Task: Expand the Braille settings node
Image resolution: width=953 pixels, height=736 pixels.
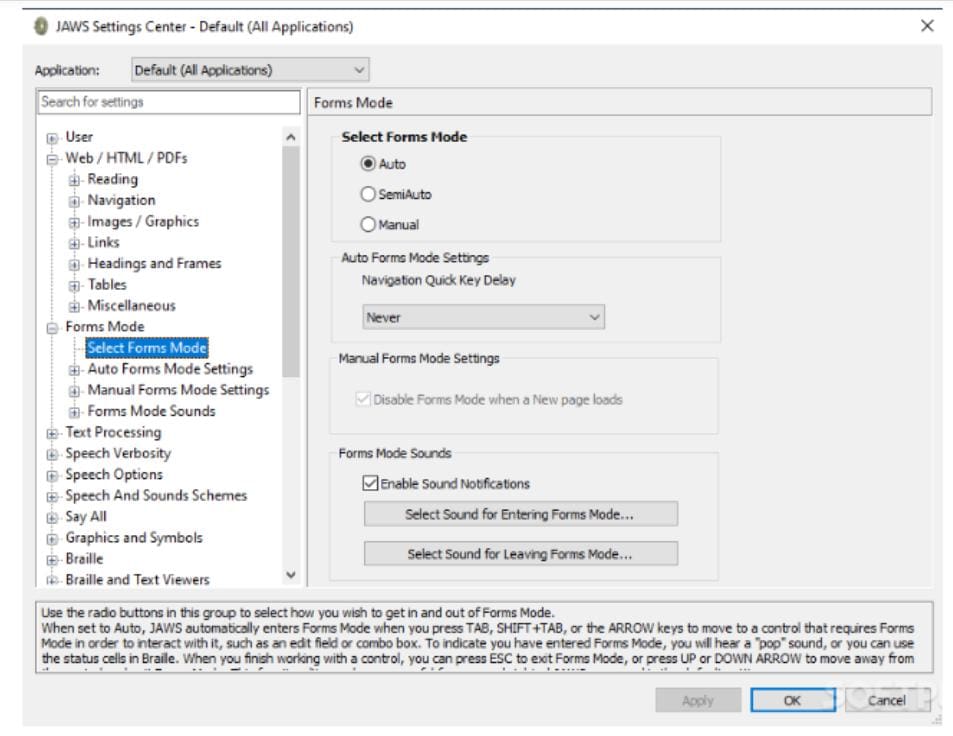Action: point(52,559)
